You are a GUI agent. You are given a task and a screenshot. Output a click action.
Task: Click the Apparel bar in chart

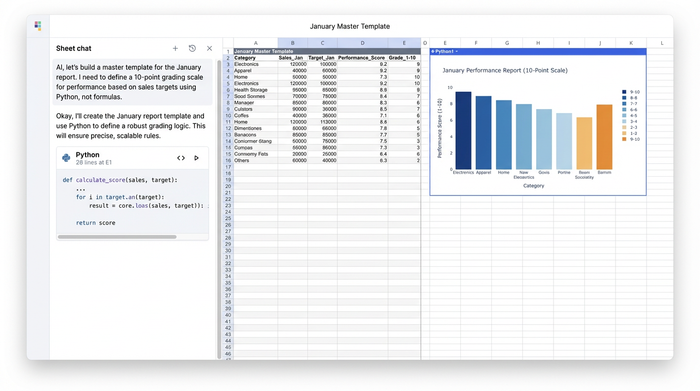click(x=483, y=133)
